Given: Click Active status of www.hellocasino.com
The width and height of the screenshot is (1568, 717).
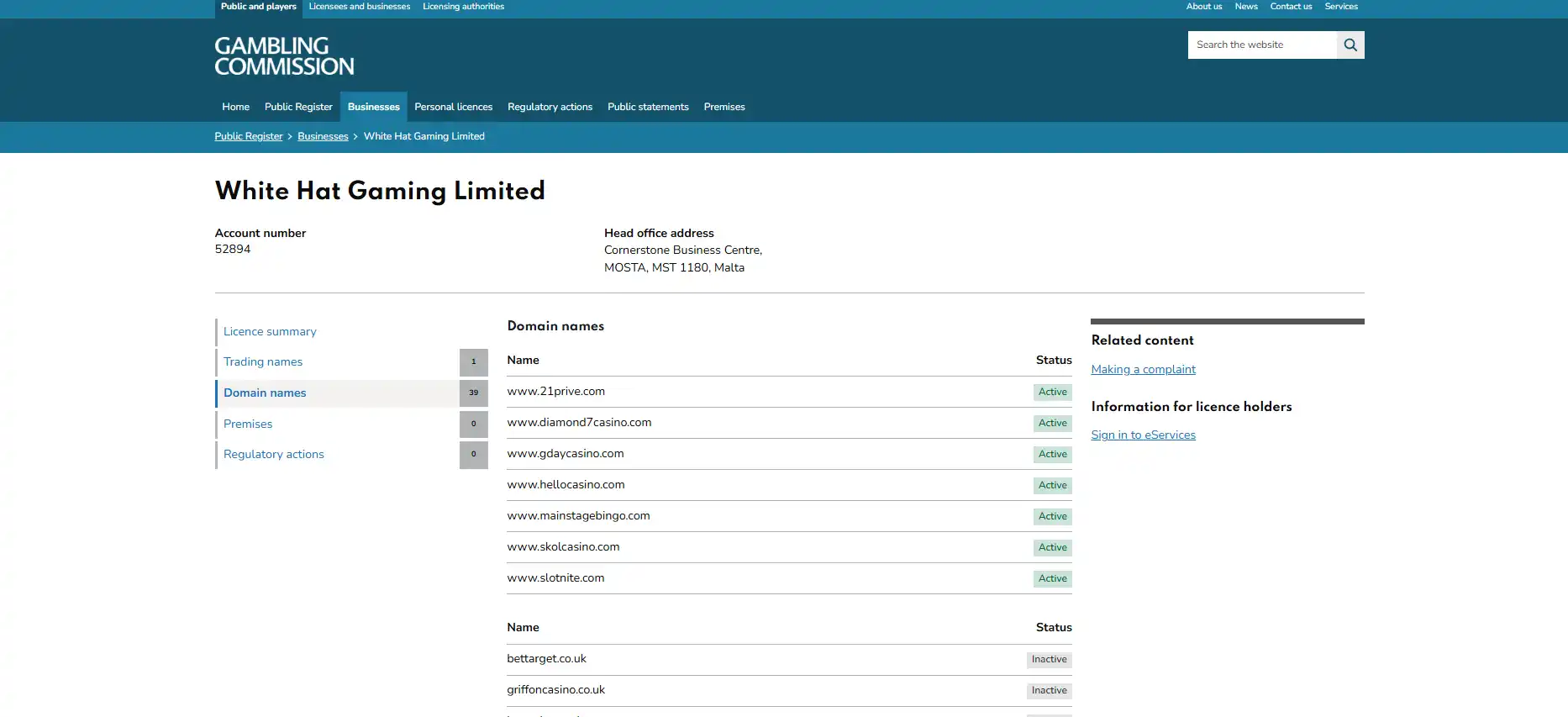Looking at the screenshot, I should click(1052, 486).
